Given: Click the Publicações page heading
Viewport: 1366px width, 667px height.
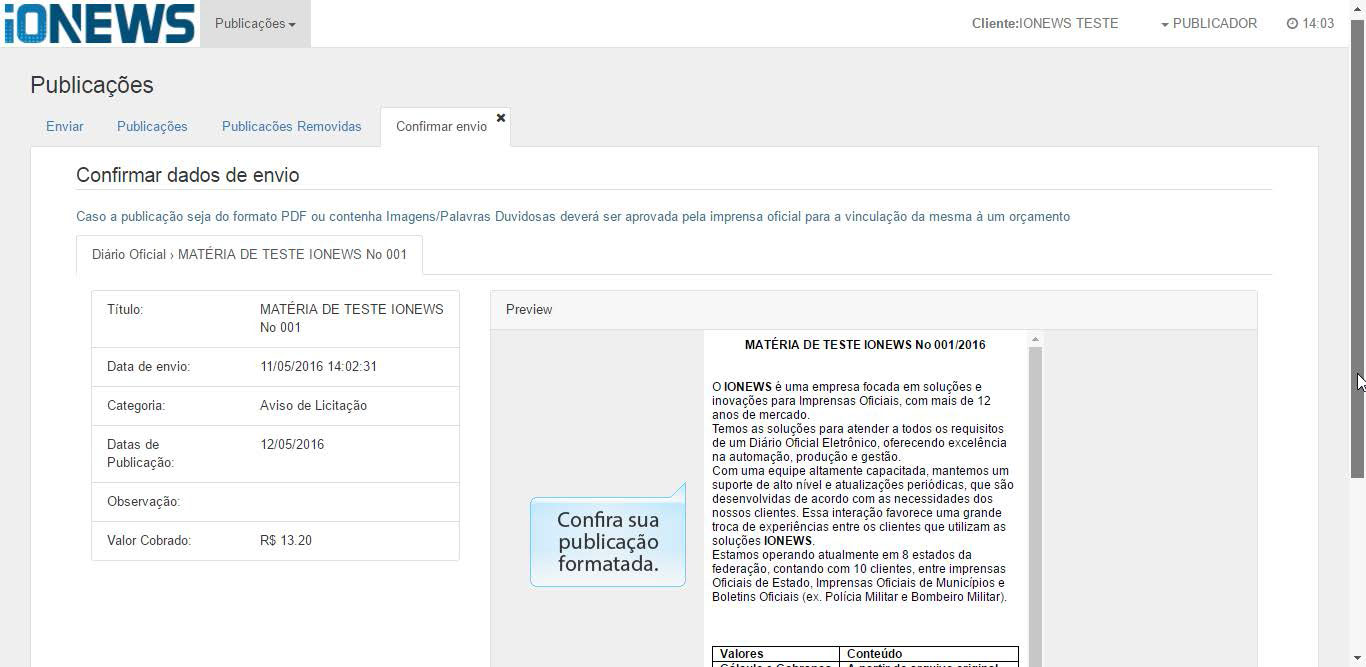Looking at the screenshot, I should point(92,85).
